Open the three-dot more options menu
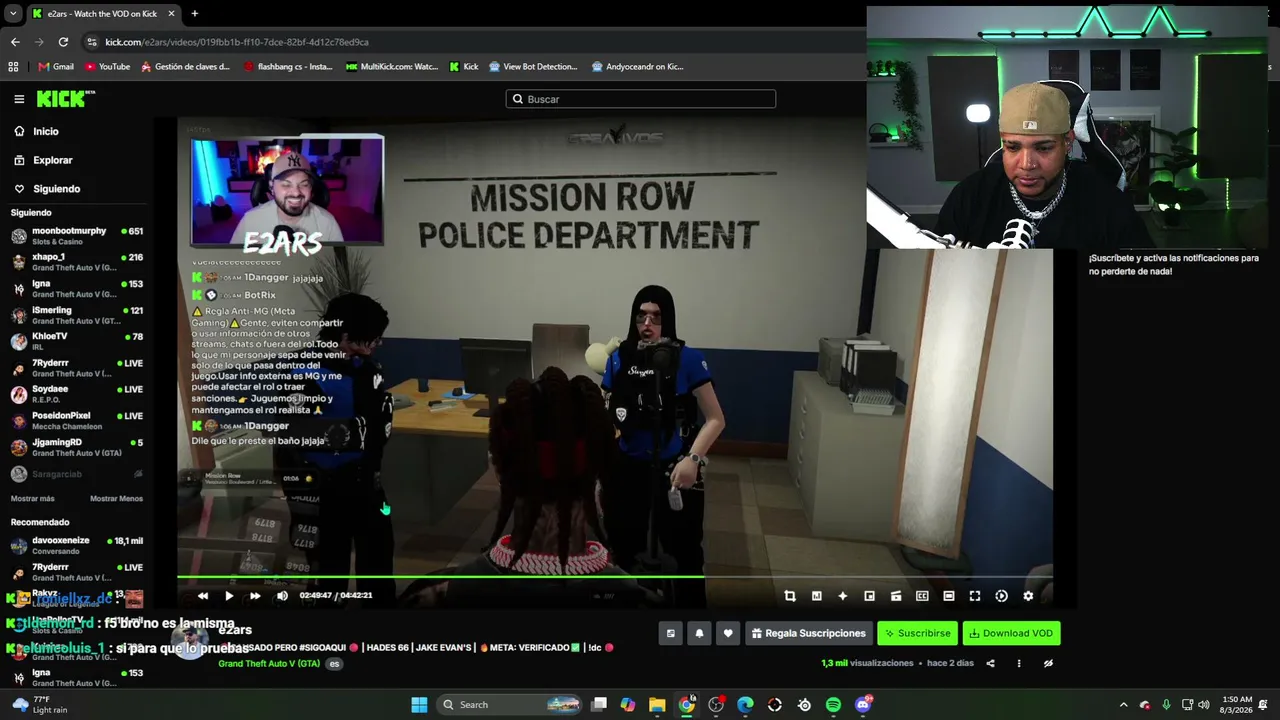 (x=1019, y=663)
